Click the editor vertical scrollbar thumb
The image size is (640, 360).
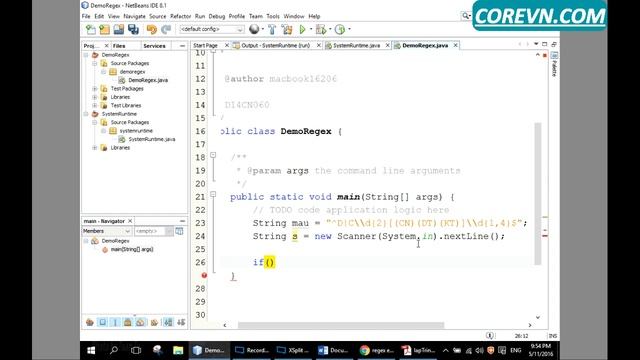click(538, 193)
